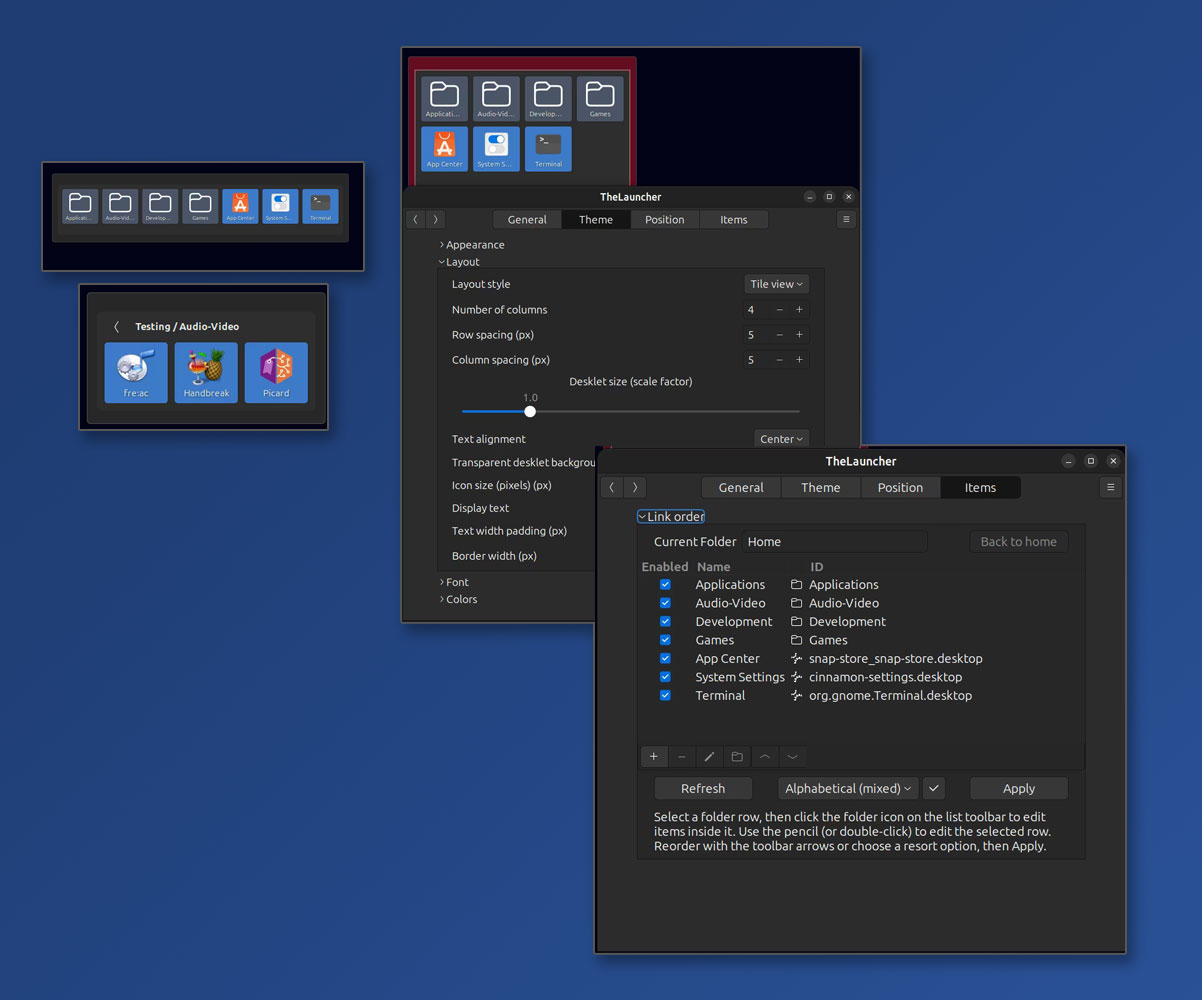Image resolution: width=1202 pixels, height=1000 pixels.
Task: Launch System Settings from top tile desklet
Action: point(496,149)
